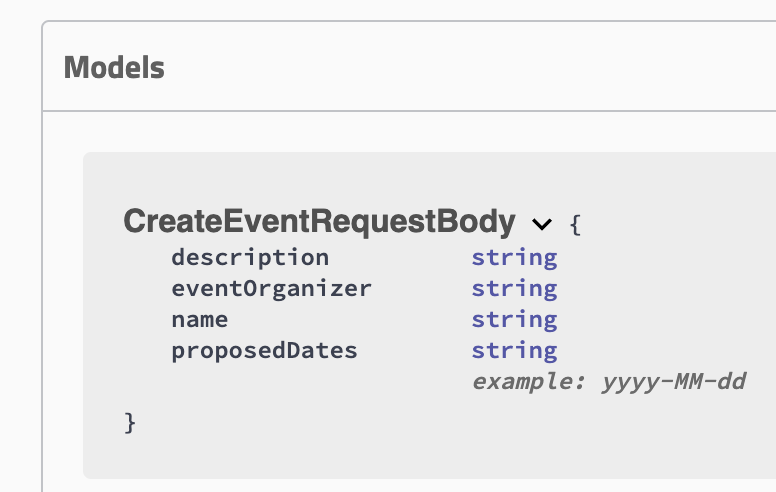This screenshot has height=492, width=776.
Task: Click blank space right of Models heading
Action: click(450, 68)
